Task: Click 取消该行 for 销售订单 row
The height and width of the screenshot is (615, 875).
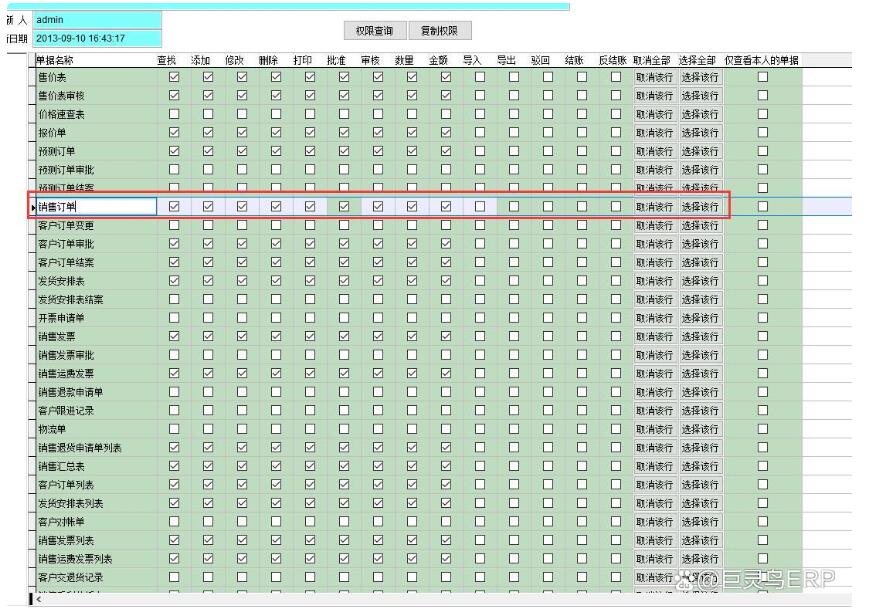Action: 654,207
